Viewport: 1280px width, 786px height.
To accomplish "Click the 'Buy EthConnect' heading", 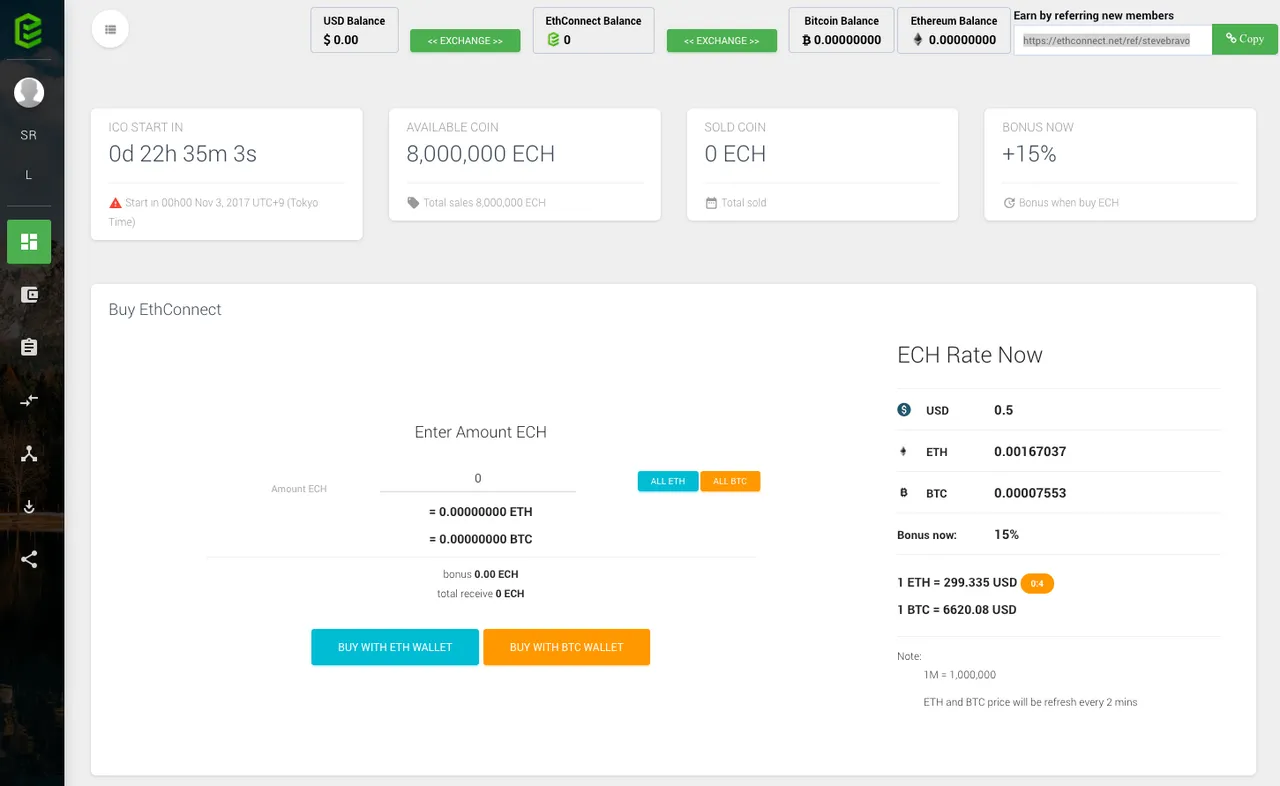I will click(x=165, y=309).
